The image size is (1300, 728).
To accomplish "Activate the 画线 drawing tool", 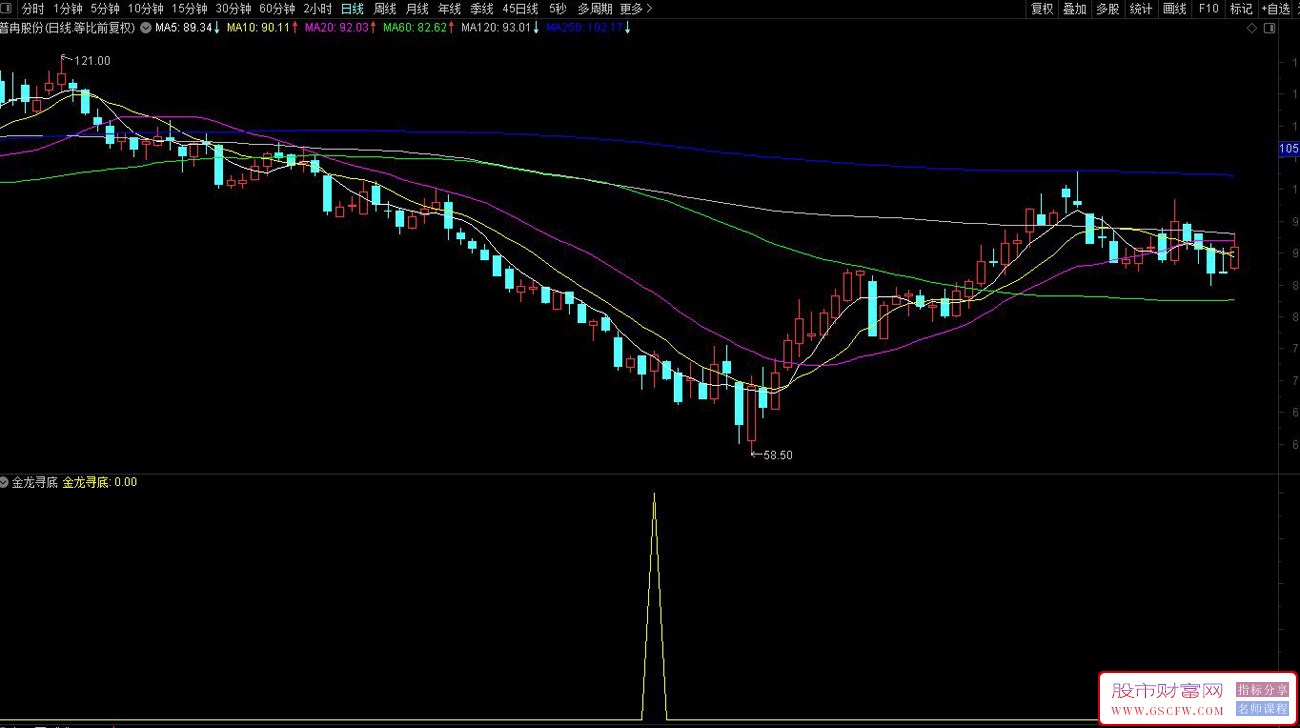I will point(1175,8).
